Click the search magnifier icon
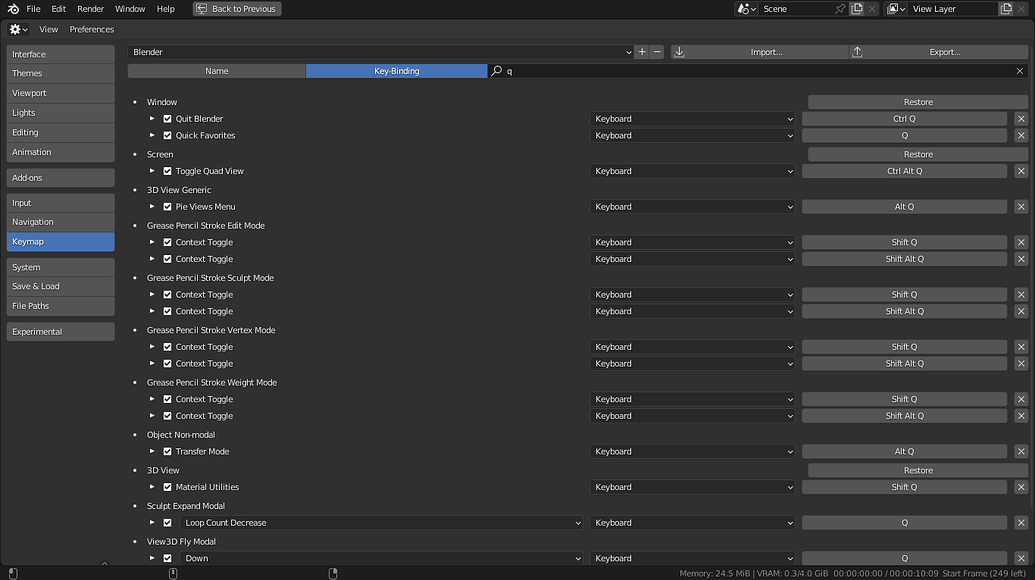The height and width of the screenshot is (580, 1035). (x=496, y=71)
